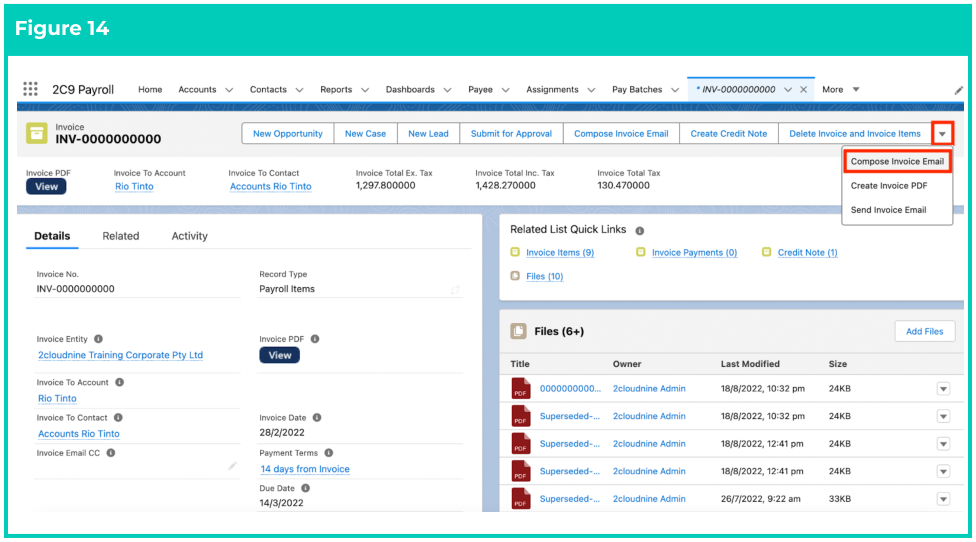
Task: Open the App Launcher grid icon
Action: tap(30, 89)
